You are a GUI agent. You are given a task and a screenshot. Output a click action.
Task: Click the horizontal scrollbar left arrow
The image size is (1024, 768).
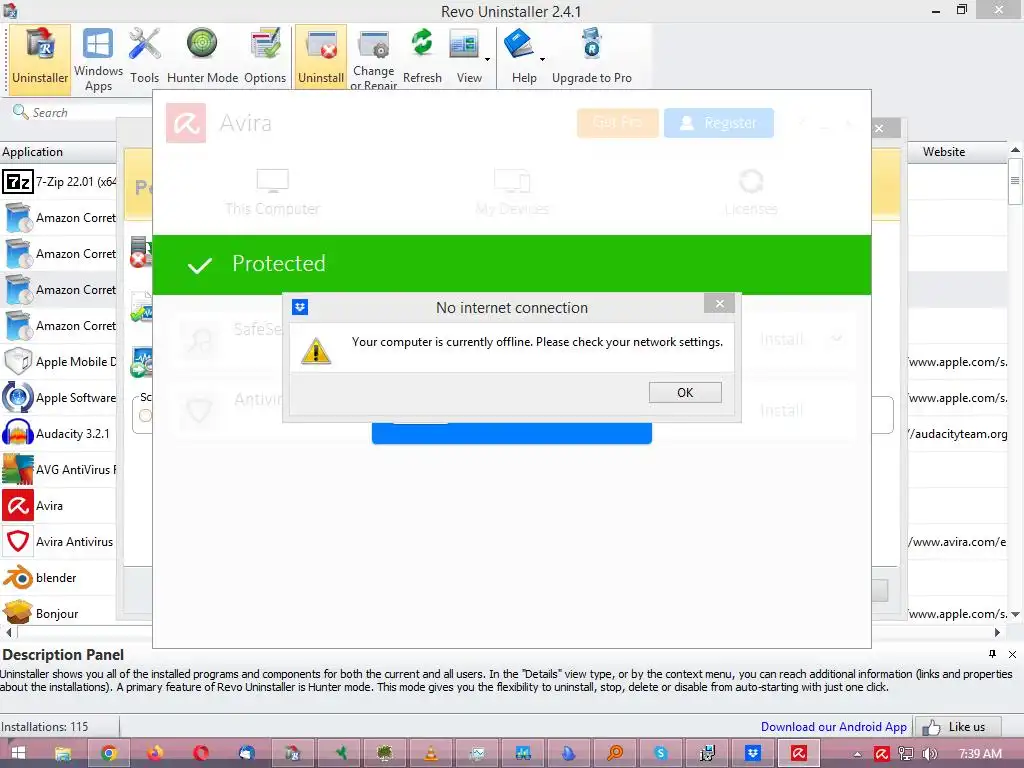[x=8, y=632]
